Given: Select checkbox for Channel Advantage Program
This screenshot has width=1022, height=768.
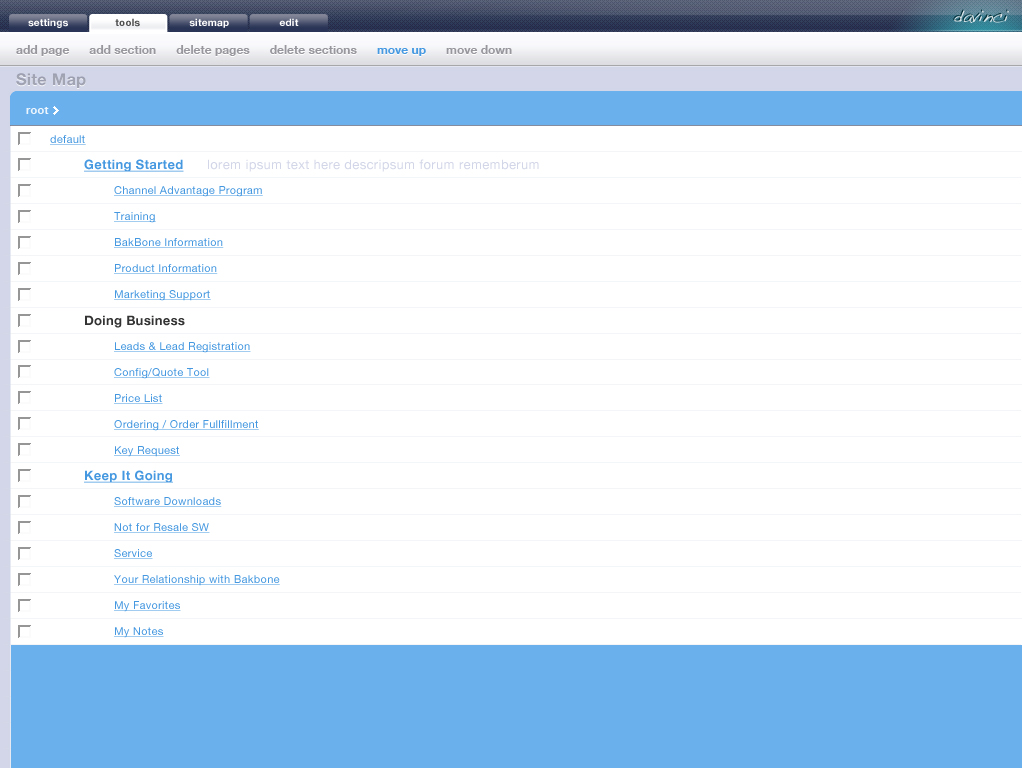Looking at the screenshot, I should click(x=24, y=190).
